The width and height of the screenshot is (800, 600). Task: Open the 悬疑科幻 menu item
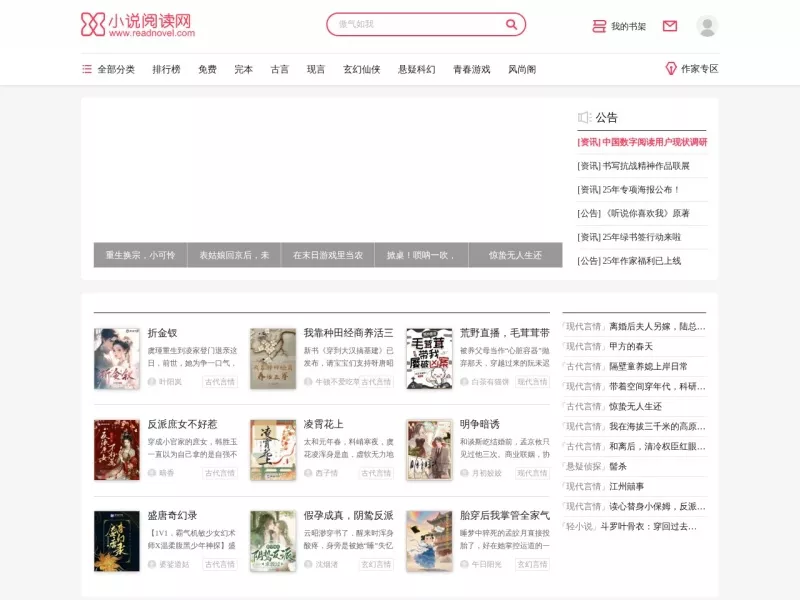point(417,69)
